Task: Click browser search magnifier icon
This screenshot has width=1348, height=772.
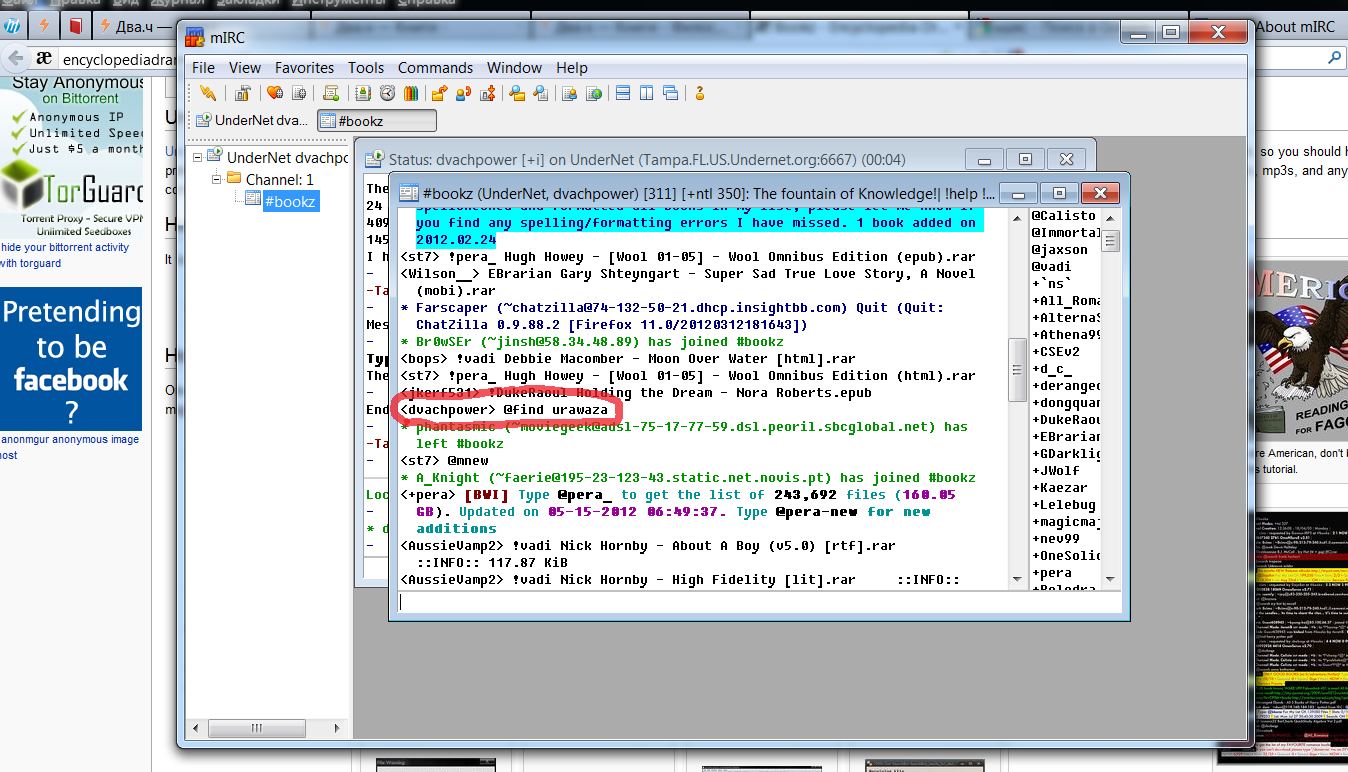Action: point(1334,59)
